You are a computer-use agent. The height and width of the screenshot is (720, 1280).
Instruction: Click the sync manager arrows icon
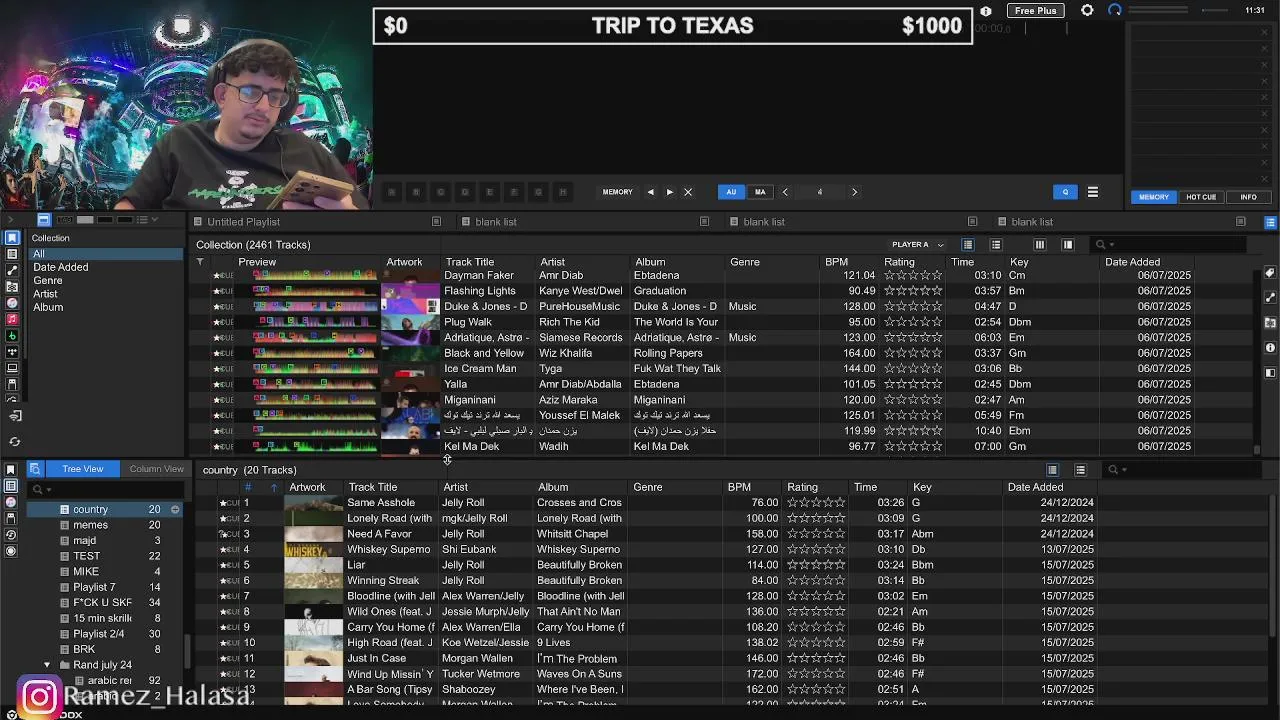[14, 441]
